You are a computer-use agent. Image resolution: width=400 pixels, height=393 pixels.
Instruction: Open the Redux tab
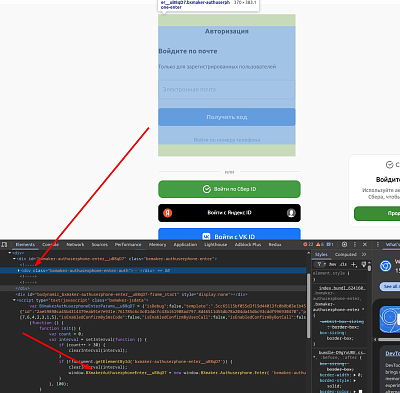coord(275,245)
